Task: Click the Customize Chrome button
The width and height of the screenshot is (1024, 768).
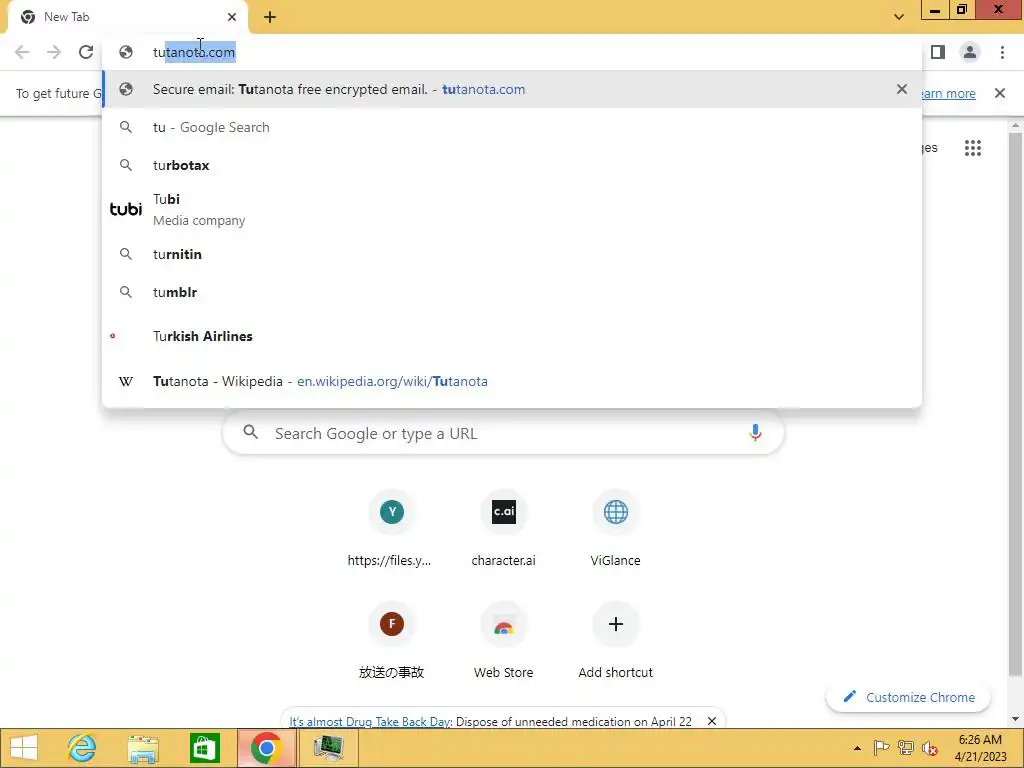Action: 908,697
